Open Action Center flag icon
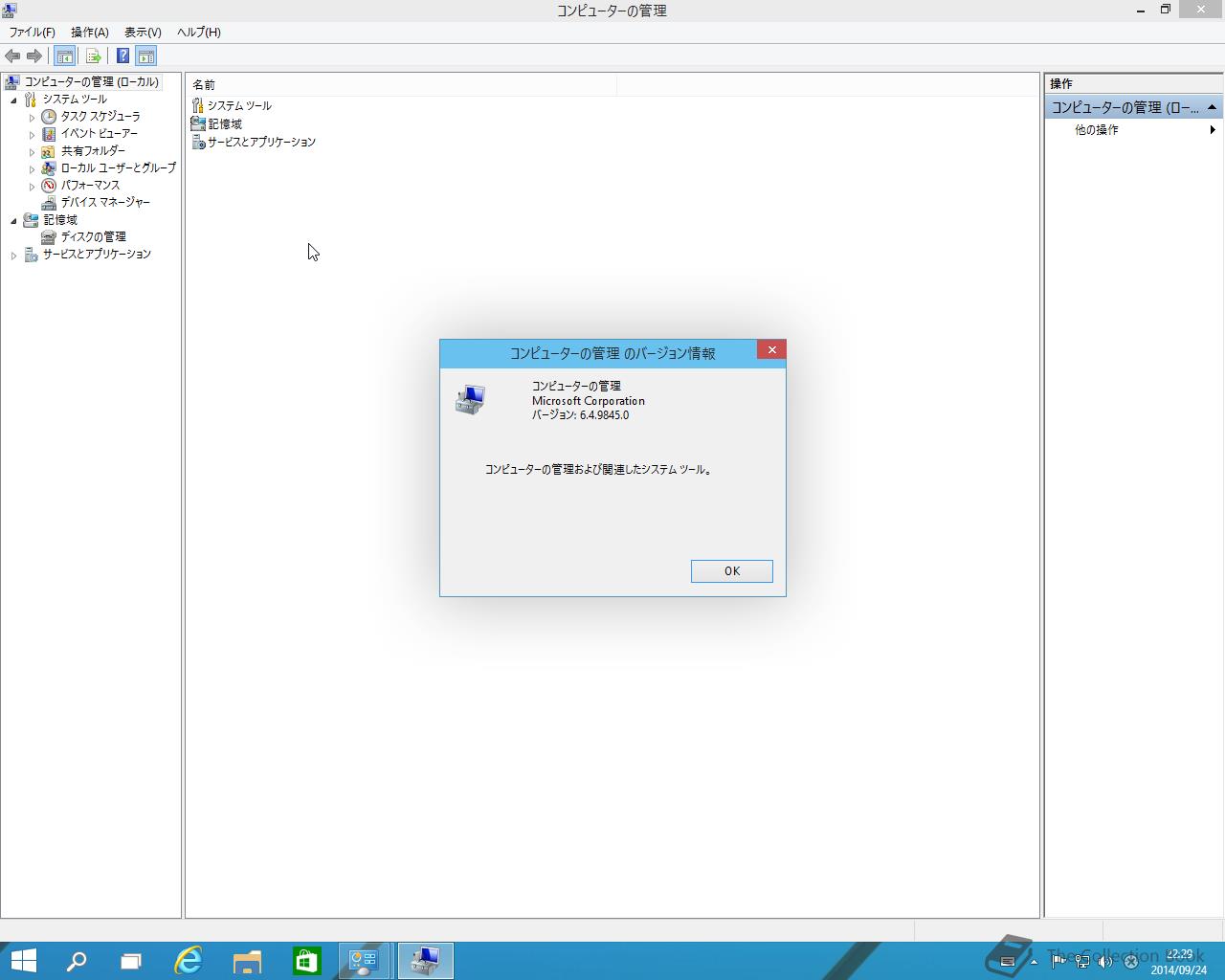This screenshot has height=980, width=1225. 1058,962
